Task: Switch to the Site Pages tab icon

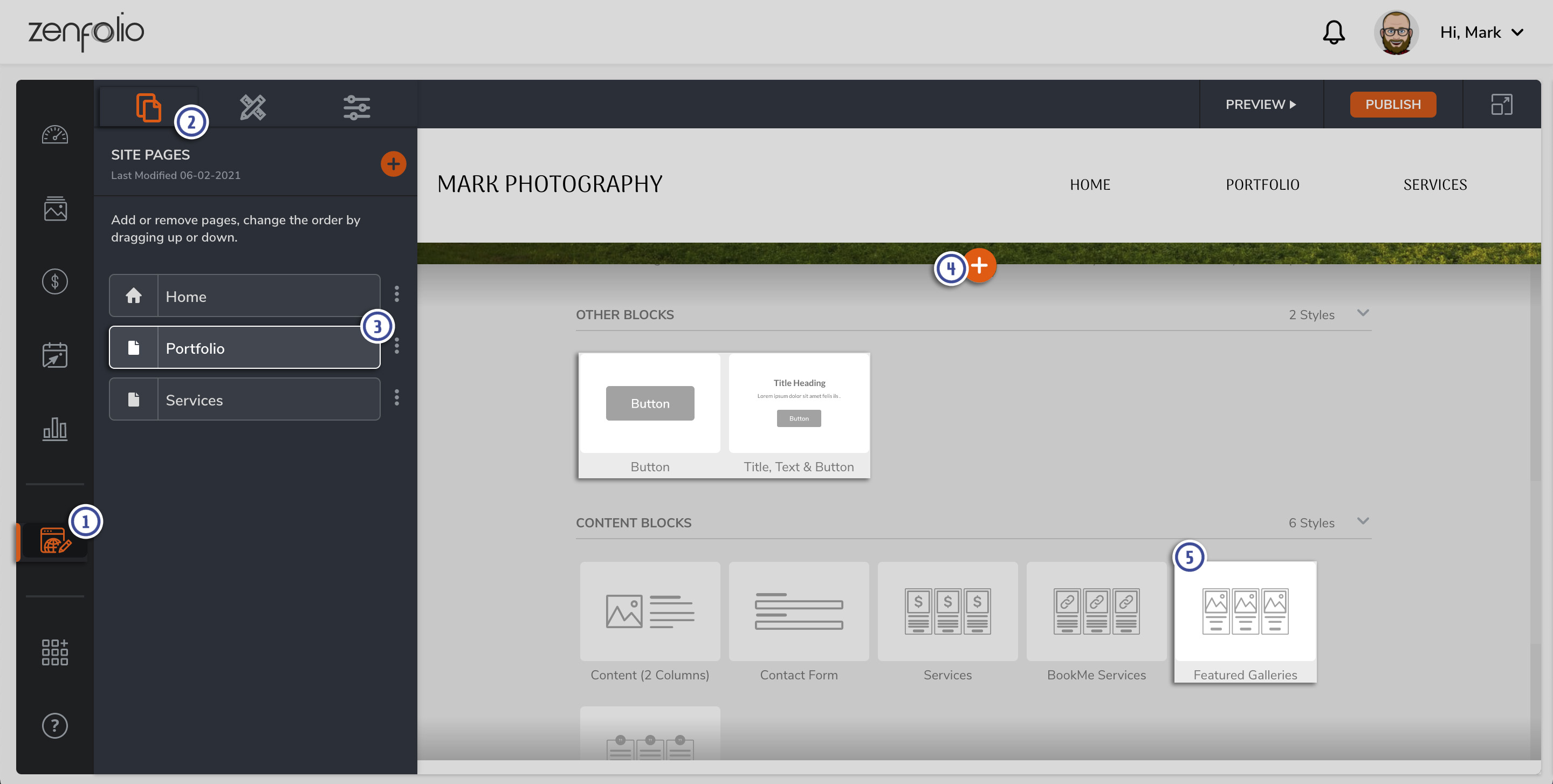Action: click(x=148, y=107)
